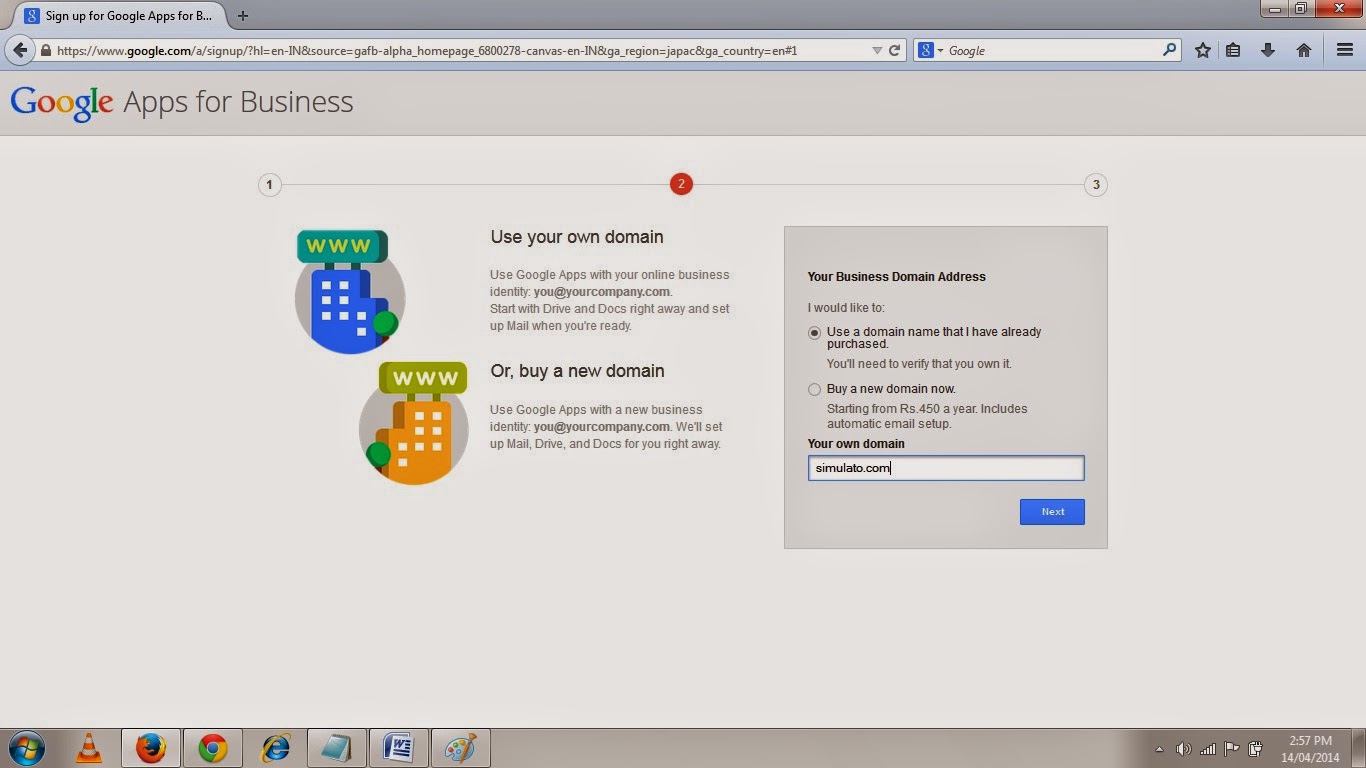Open the Windows Start button
Image resolution: width=1366 pixels, height=768 pixels.
27,748
